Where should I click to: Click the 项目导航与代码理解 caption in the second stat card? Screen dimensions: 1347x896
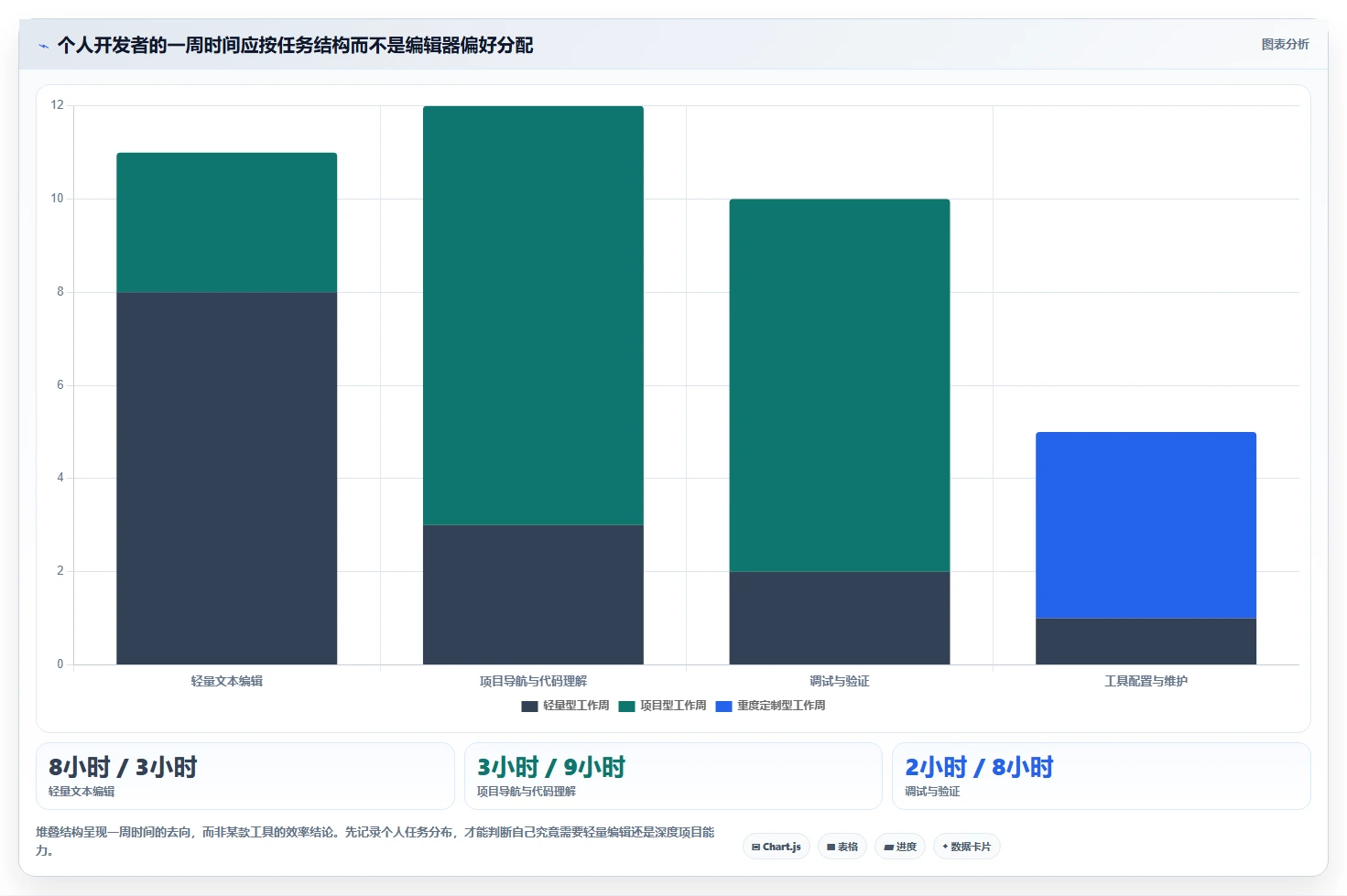527,792
